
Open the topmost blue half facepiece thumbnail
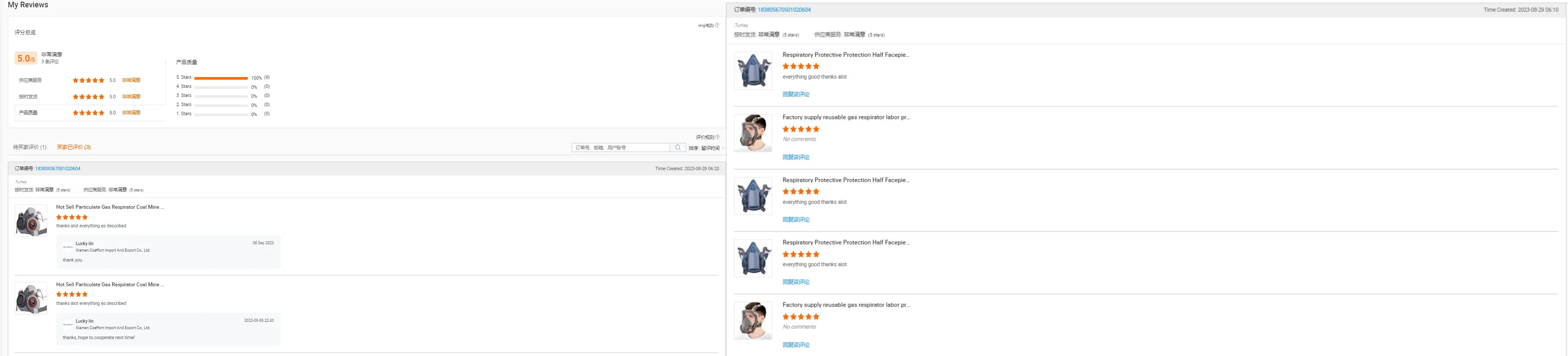point(753,71)
